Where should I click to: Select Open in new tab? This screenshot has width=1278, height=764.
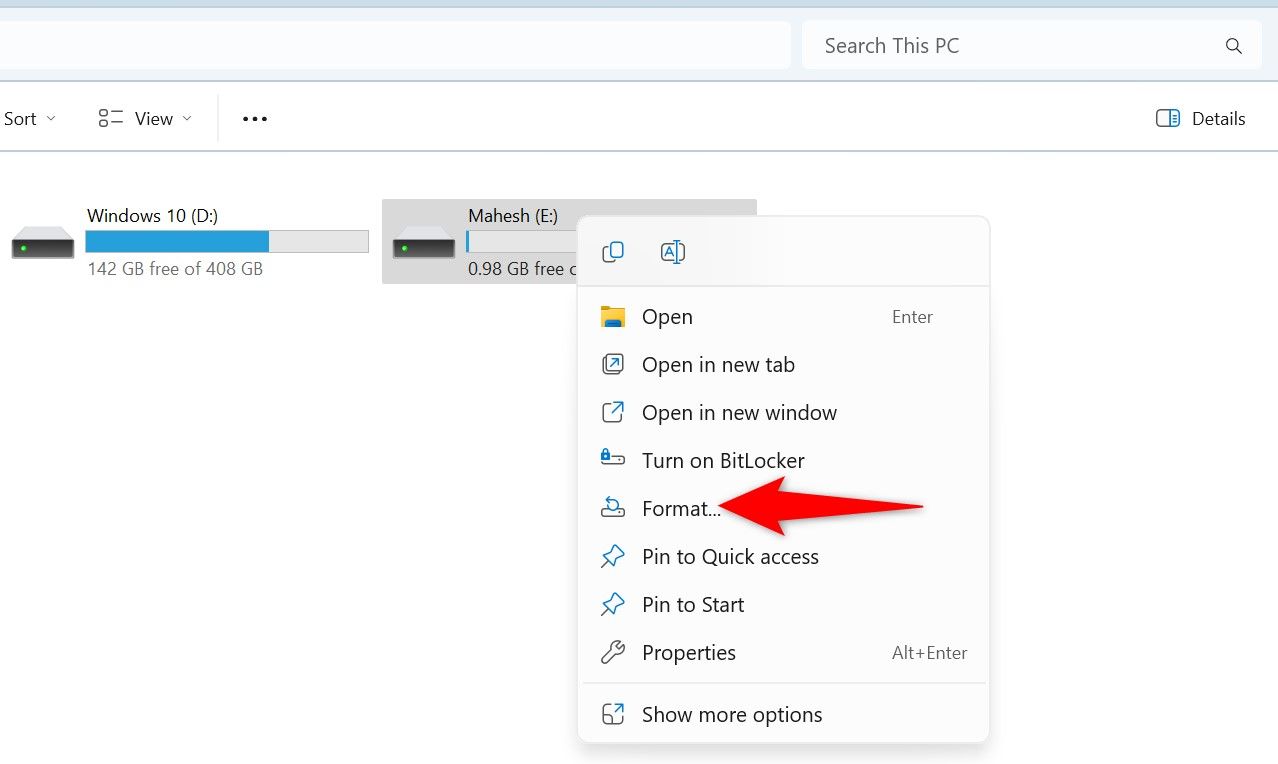(718, 365)
